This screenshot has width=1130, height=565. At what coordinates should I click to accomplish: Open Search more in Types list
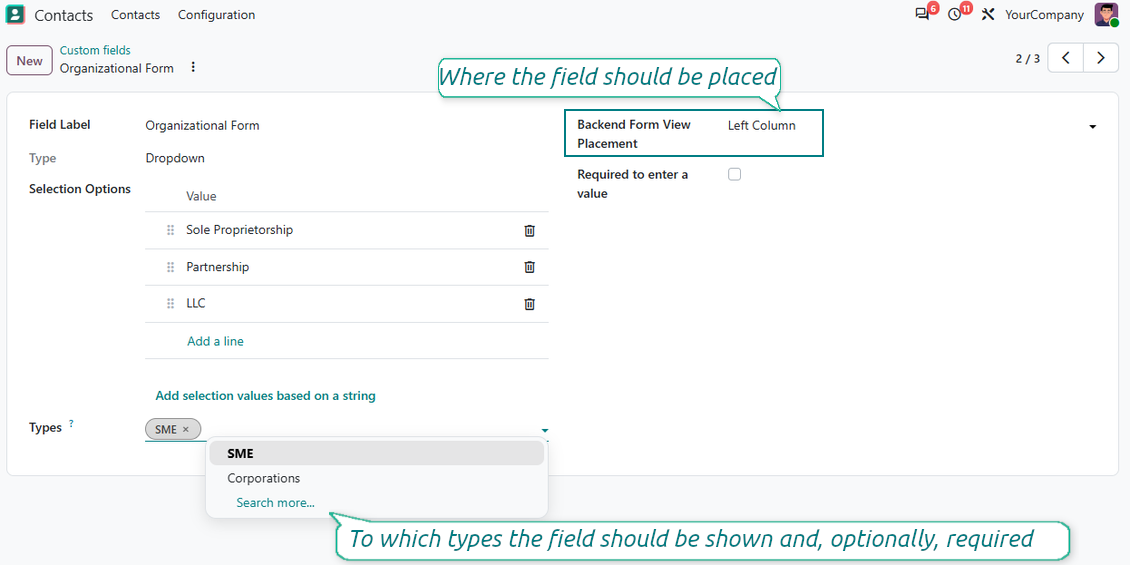tap(275, 502)
